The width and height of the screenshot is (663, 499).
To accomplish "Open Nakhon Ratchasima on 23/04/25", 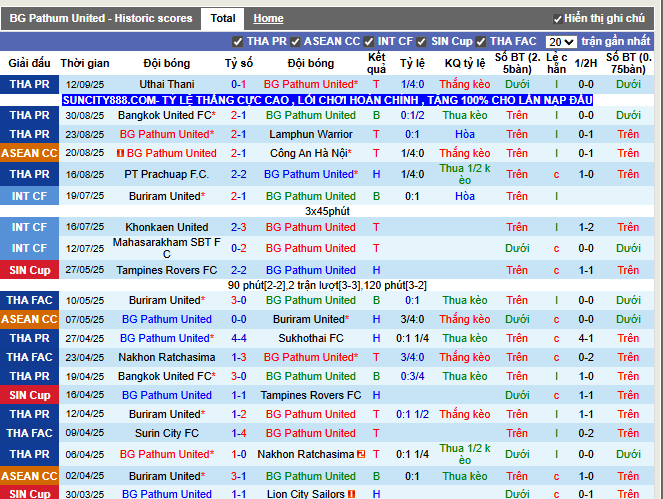I will [x=167, y=357].
